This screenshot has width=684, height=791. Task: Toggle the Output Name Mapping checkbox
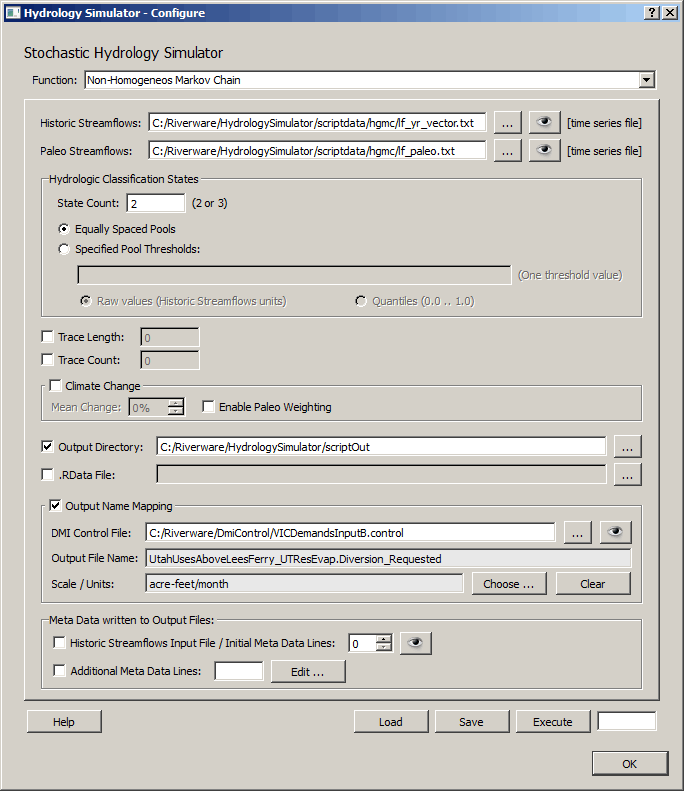(x=55, y=505)
